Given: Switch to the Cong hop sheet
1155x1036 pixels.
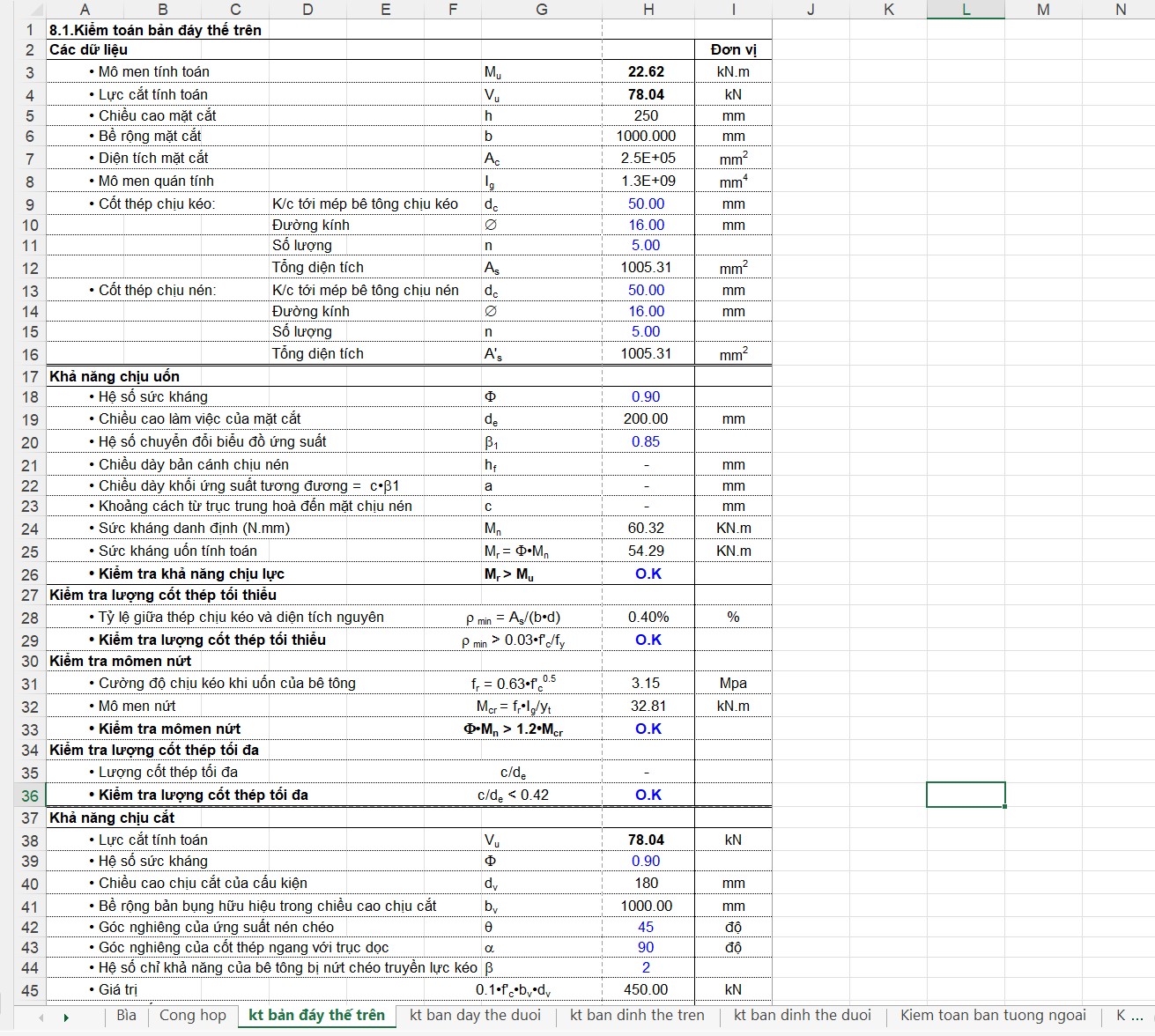Looking at the screenshot, I should point(192,1015).
